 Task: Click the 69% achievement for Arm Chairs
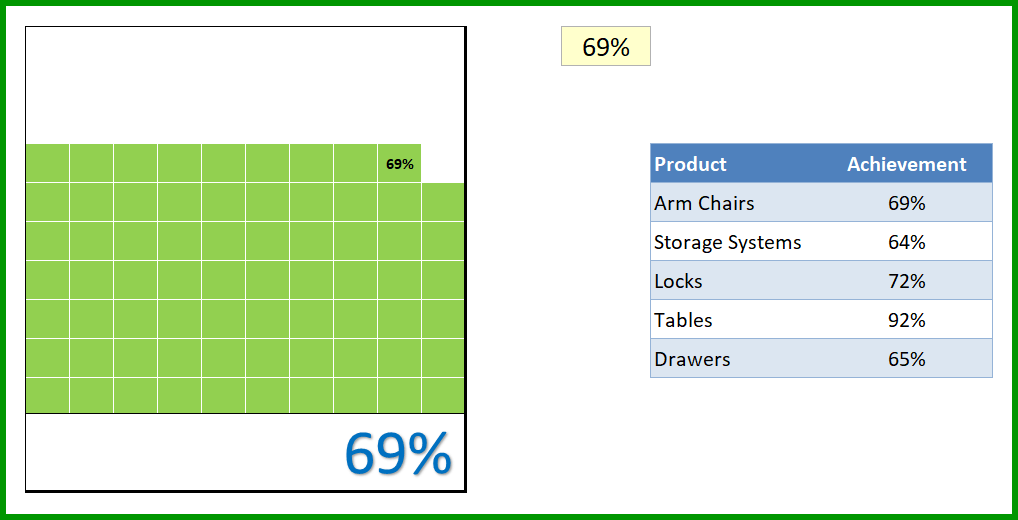[x=907, y=203]
